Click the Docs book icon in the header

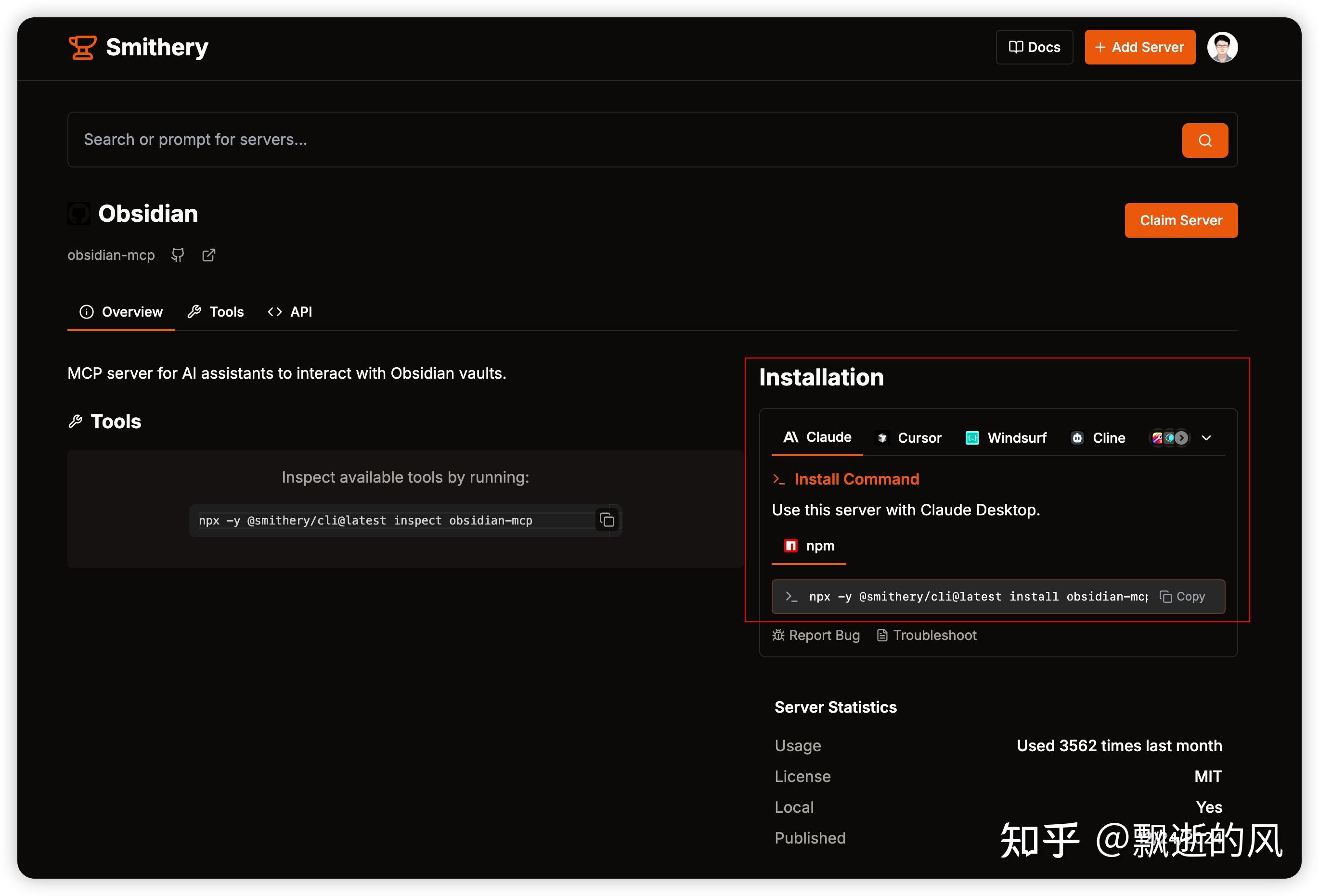1017,47
